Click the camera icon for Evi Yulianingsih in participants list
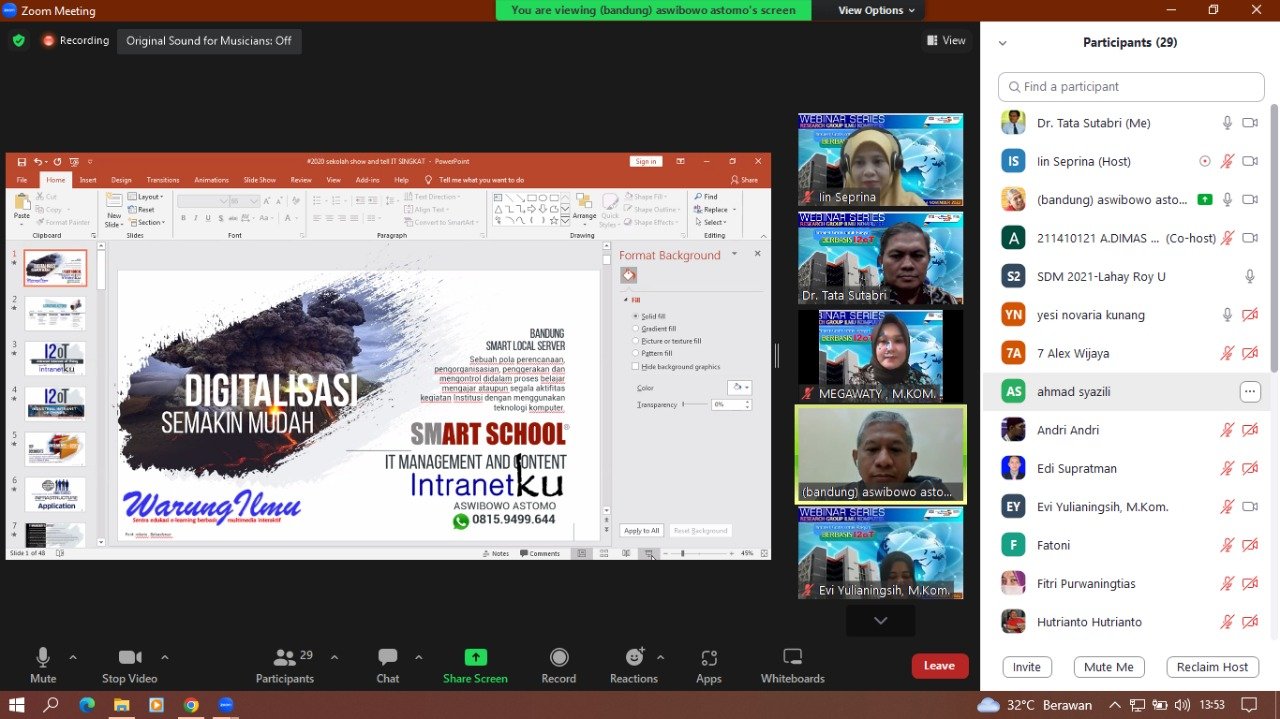1280x719 pixels. pyautogui.click(x=1250, y=507)
